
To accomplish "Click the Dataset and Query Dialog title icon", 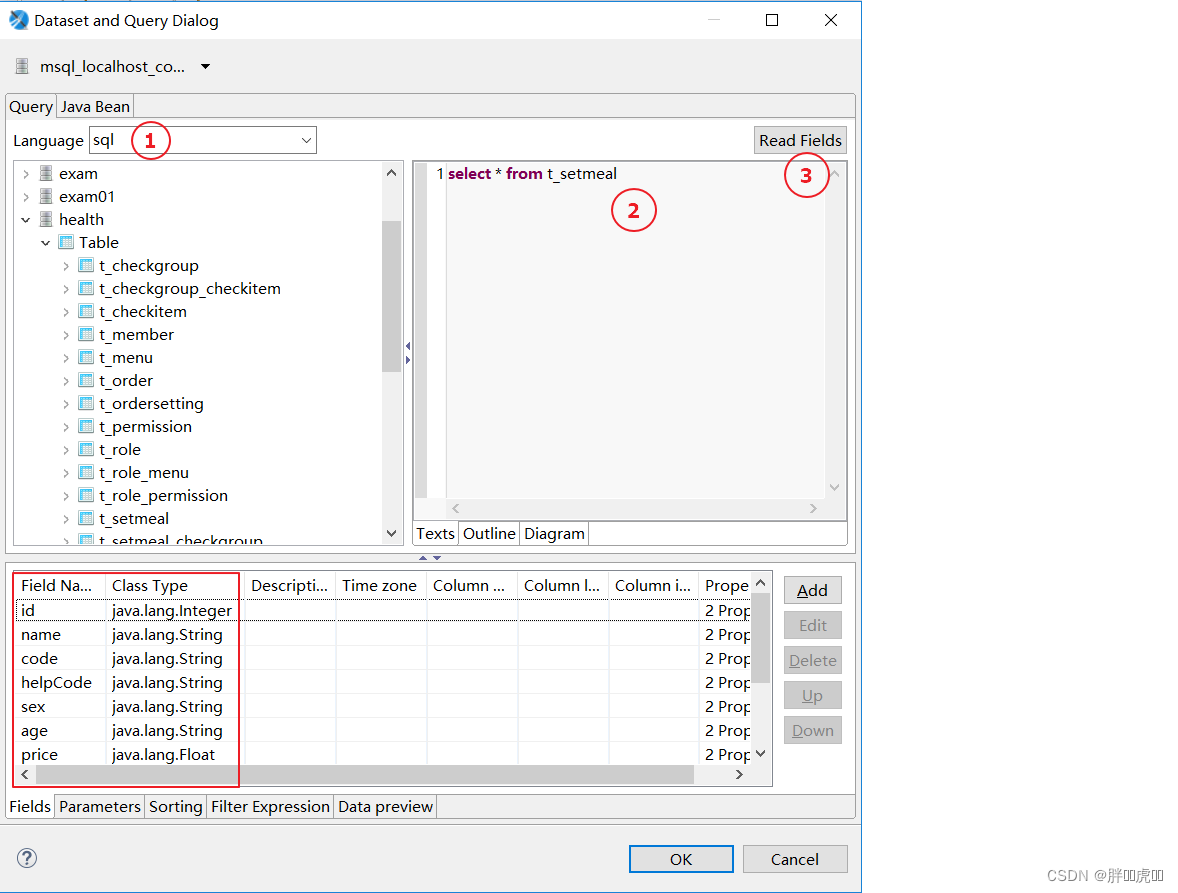I will pyautogui.click(x=19, y=20).
